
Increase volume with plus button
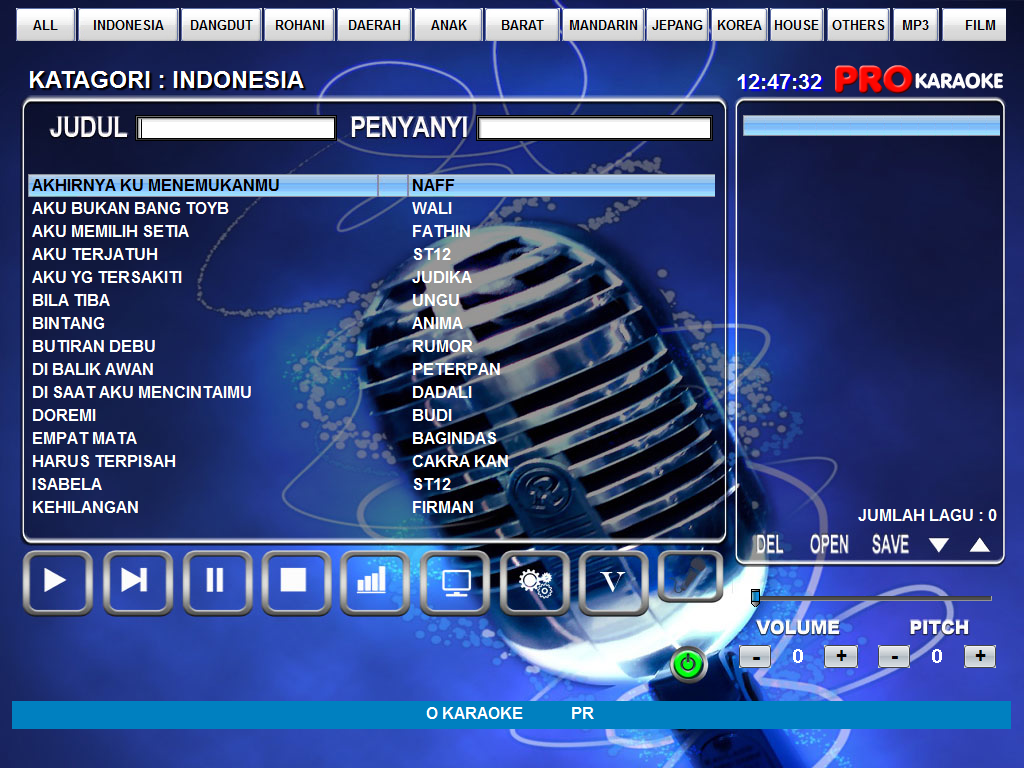pyautogui.click(x=841, y=656)
